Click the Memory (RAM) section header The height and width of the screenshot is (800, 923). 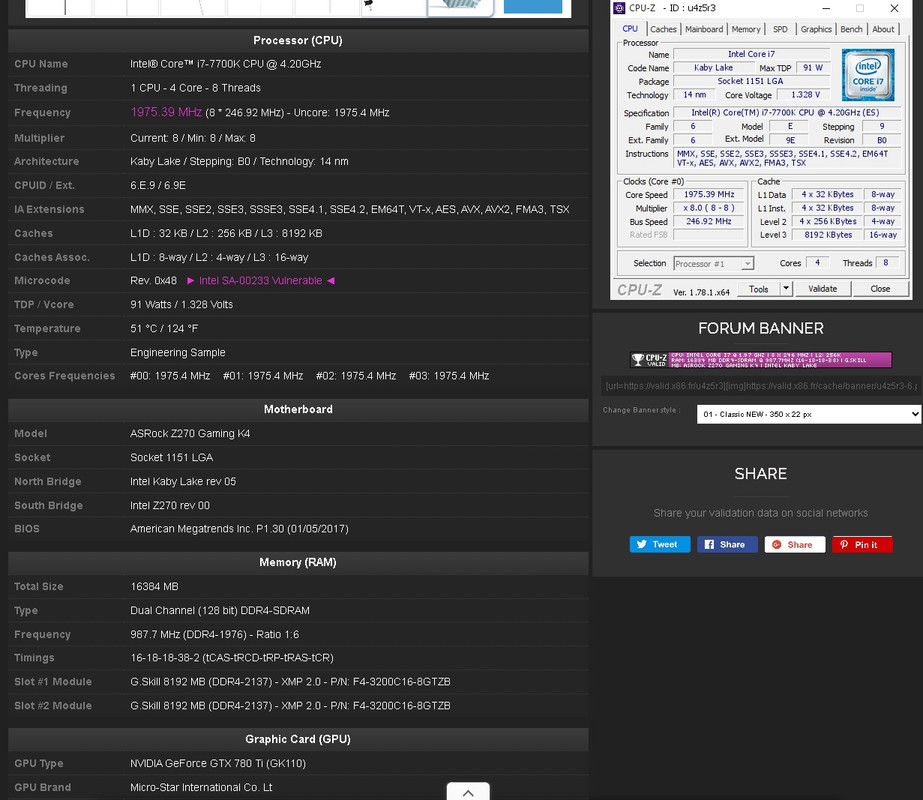pos(298,562)
